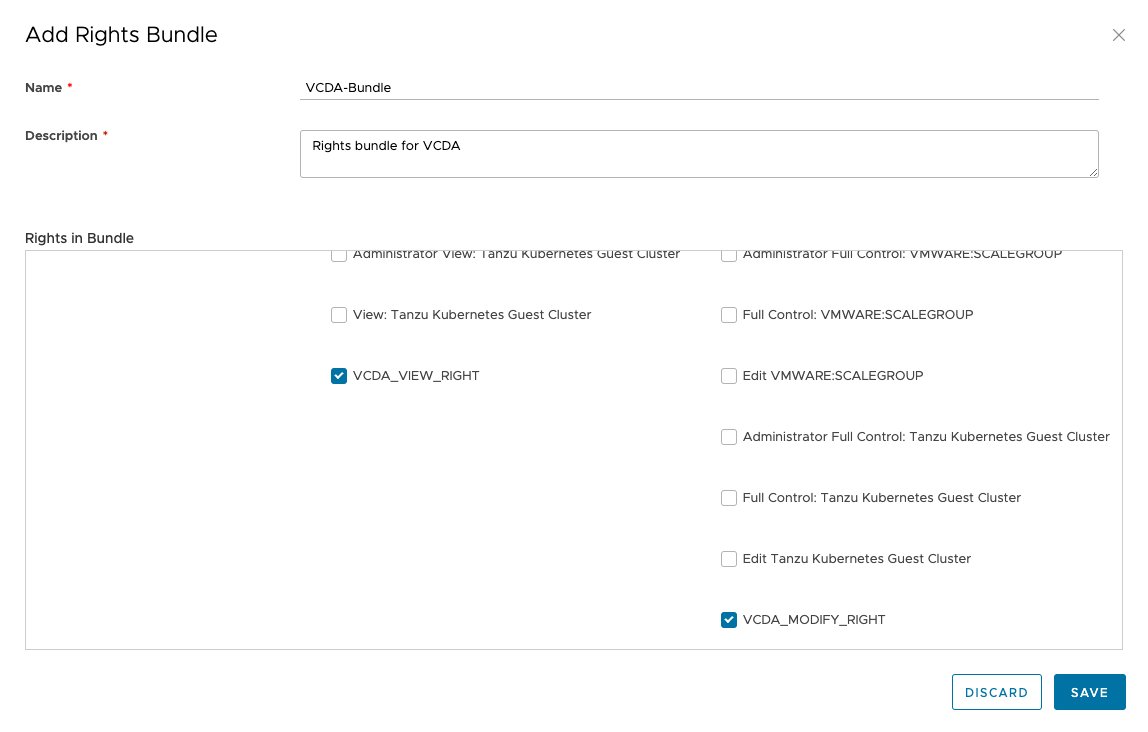Select Administrator Full Control: Tanzu Kubernetes Guest Cluster
Screen dimensions: 1148x732
[729, 437]
